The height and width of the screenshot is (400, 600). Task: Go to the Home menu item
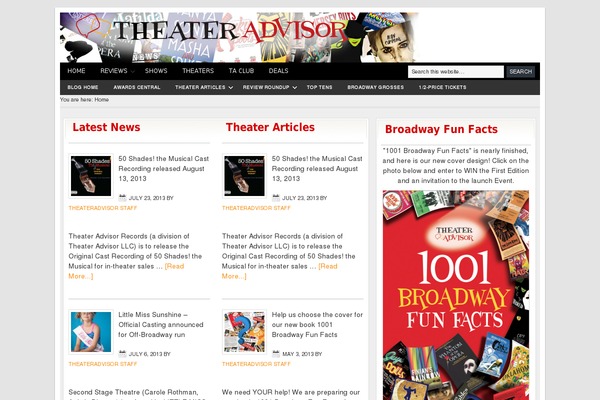[x=76, y=71]
